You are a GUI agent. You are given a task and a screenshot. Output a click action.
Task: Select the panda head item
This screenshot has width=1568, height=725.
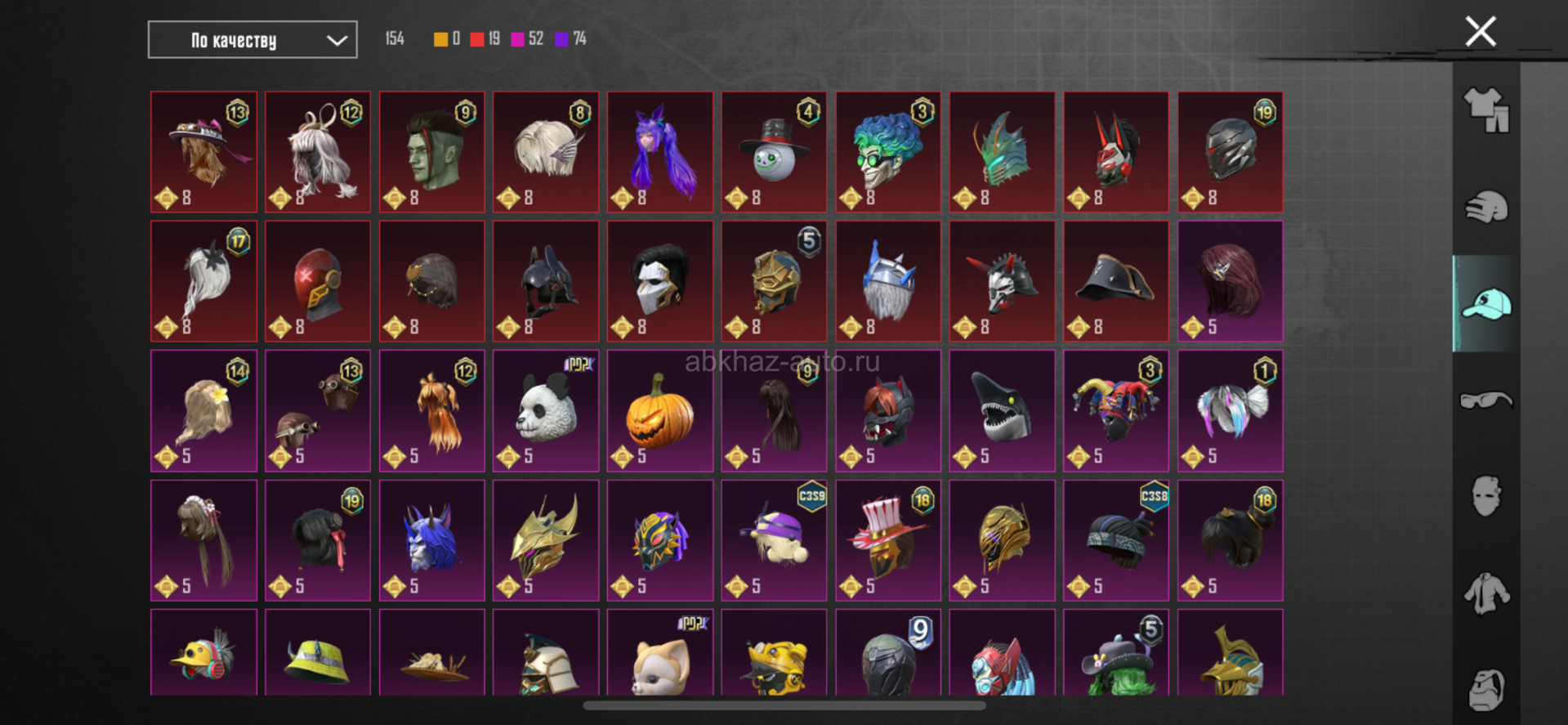(x=546, y=411)
